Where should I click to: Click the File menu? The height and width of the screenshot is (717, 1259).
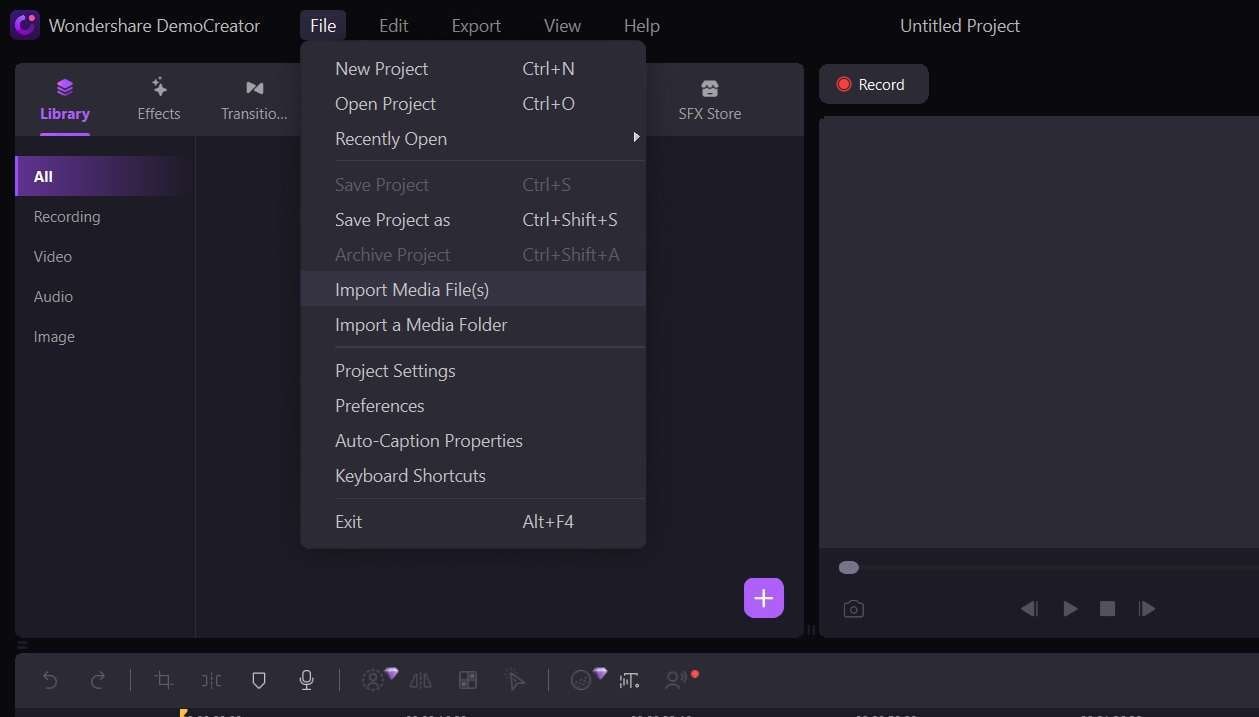323,25
